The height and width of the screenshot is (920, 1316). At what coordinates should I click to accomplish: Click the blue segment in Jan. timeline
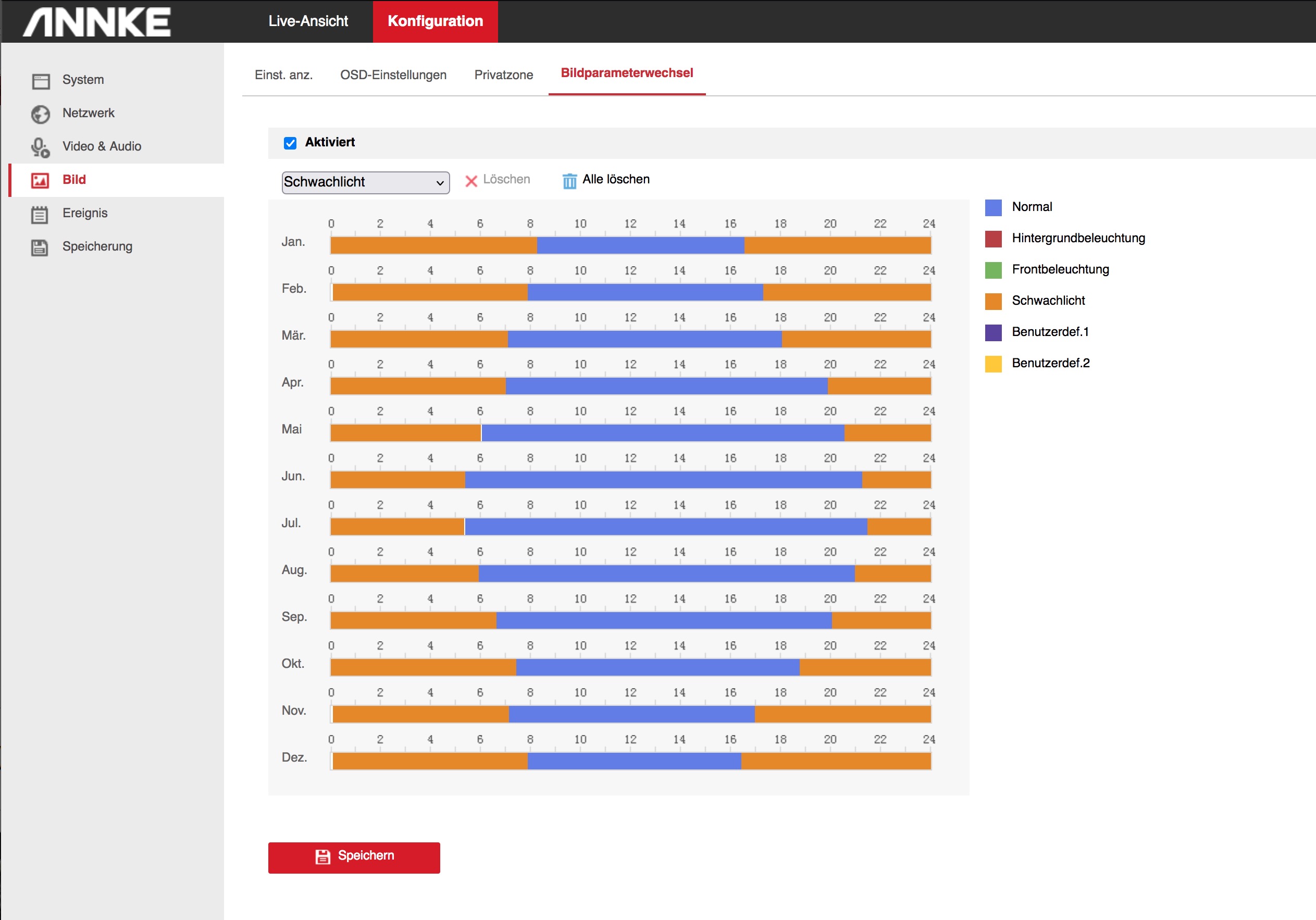tap(640, 245)
